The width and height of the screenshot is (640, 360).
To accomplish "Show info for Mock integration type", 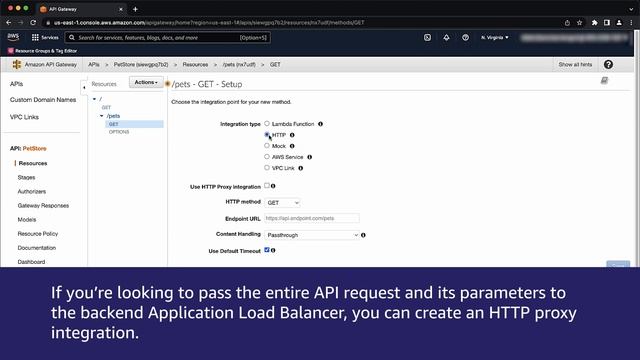I will 292,146.
